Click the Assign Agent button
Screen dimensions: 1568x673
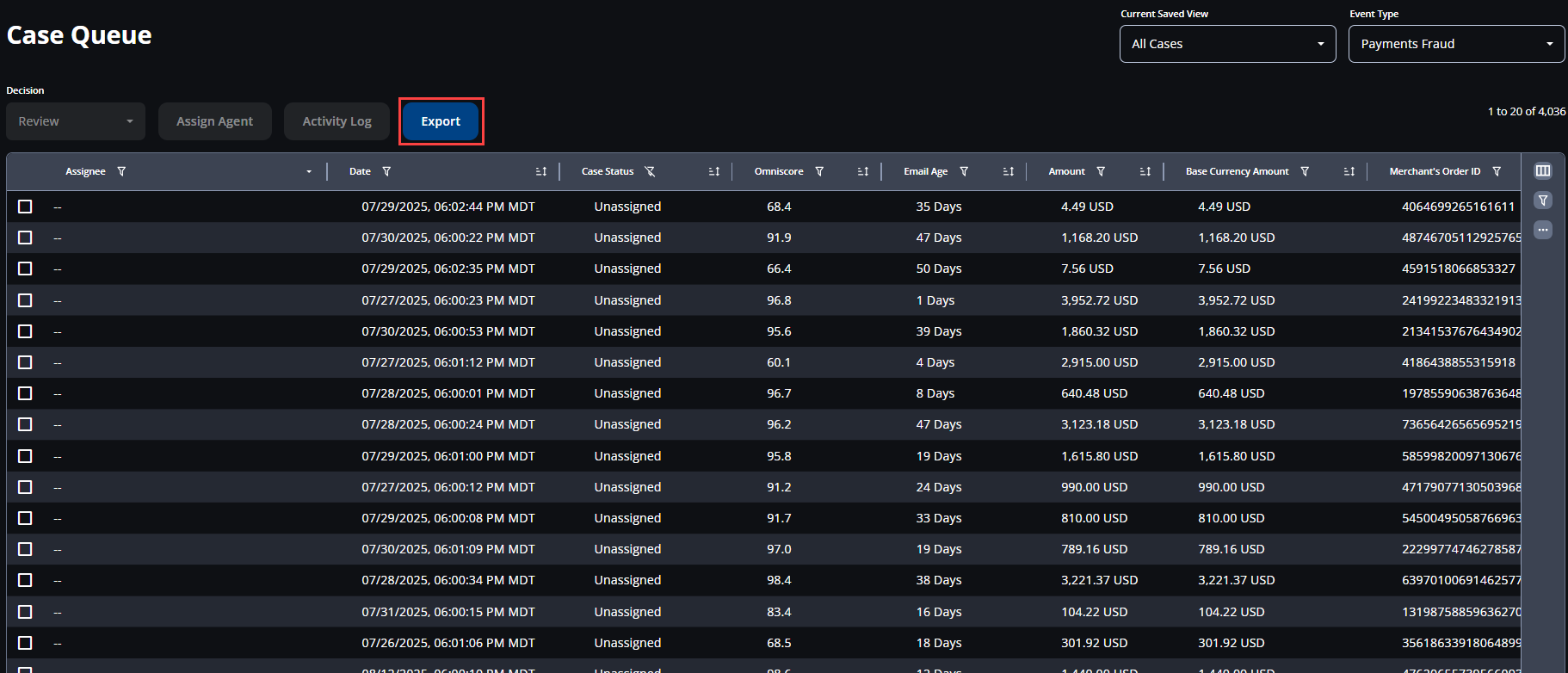[x=215, y=121]
